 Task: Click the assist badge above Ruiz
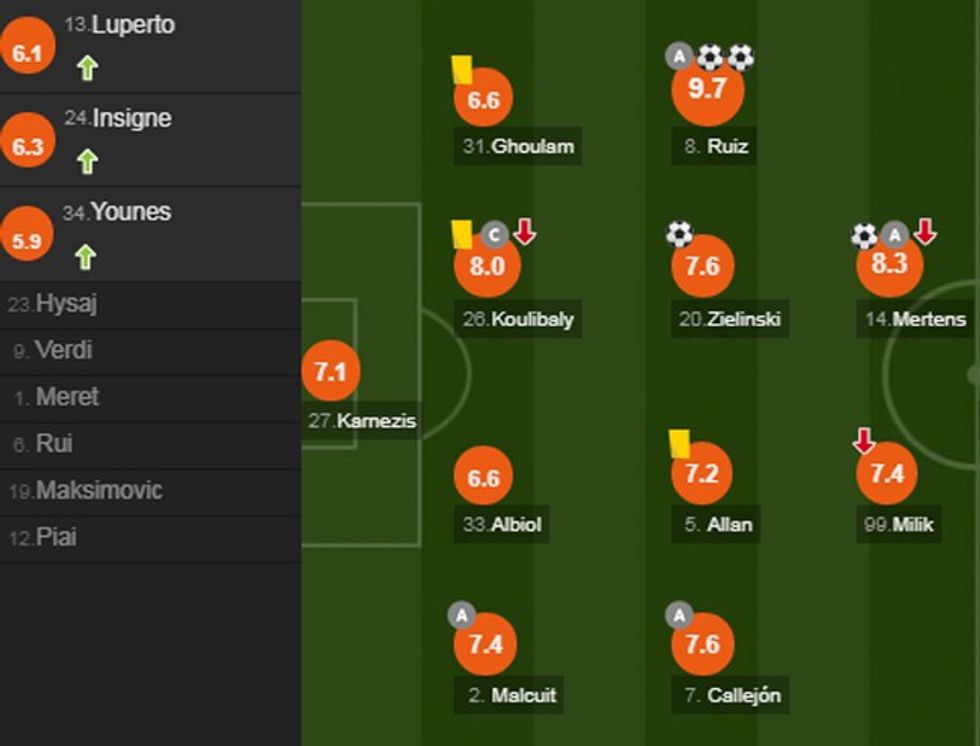[680, 57]
